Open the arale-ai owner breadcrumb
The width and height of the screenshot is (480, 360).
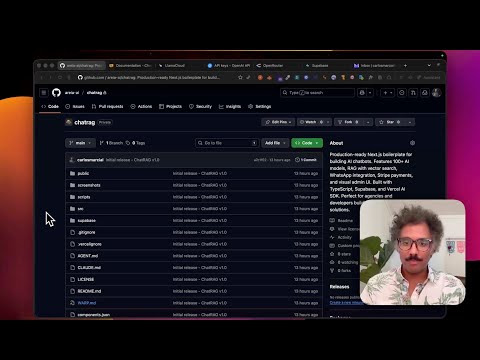pos(72,93)
